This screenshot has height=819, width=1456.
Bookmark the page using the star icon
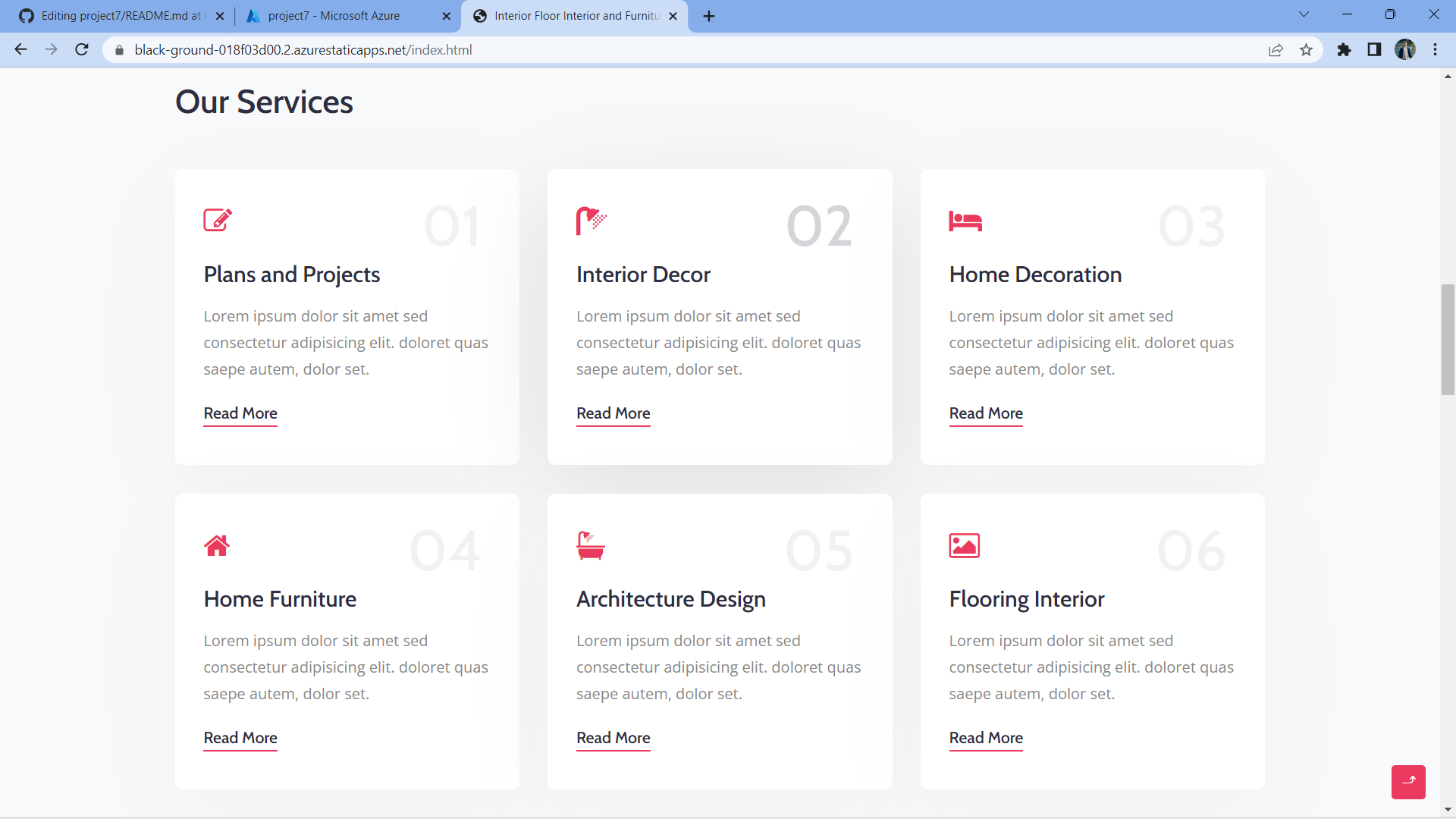click(x=1306, y=50)
